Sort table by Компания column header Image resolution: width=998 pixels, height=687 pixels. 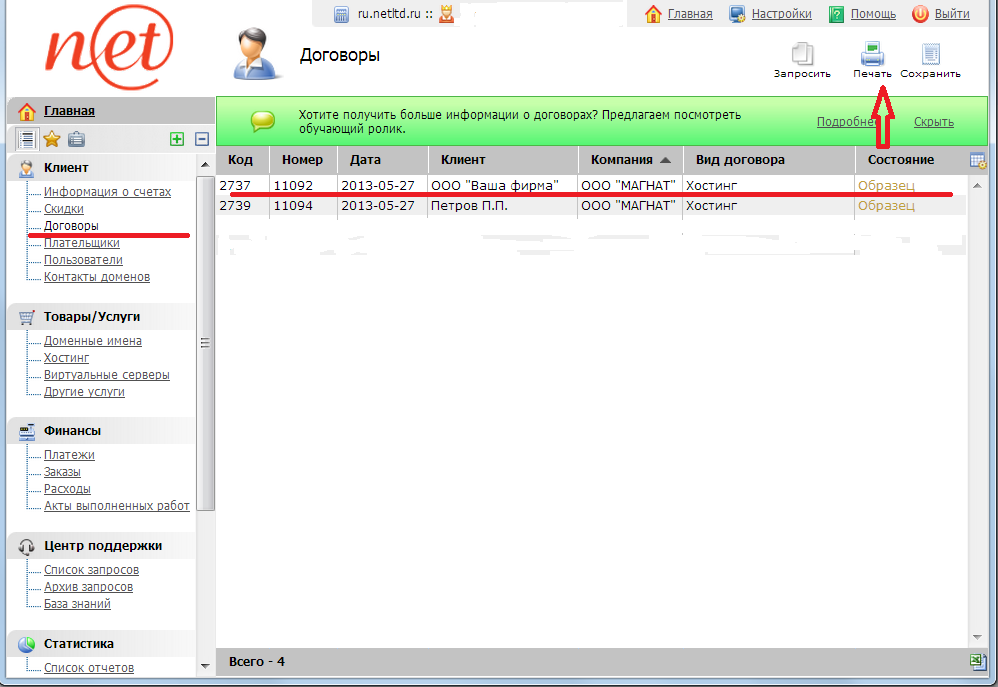pos(621,160)
